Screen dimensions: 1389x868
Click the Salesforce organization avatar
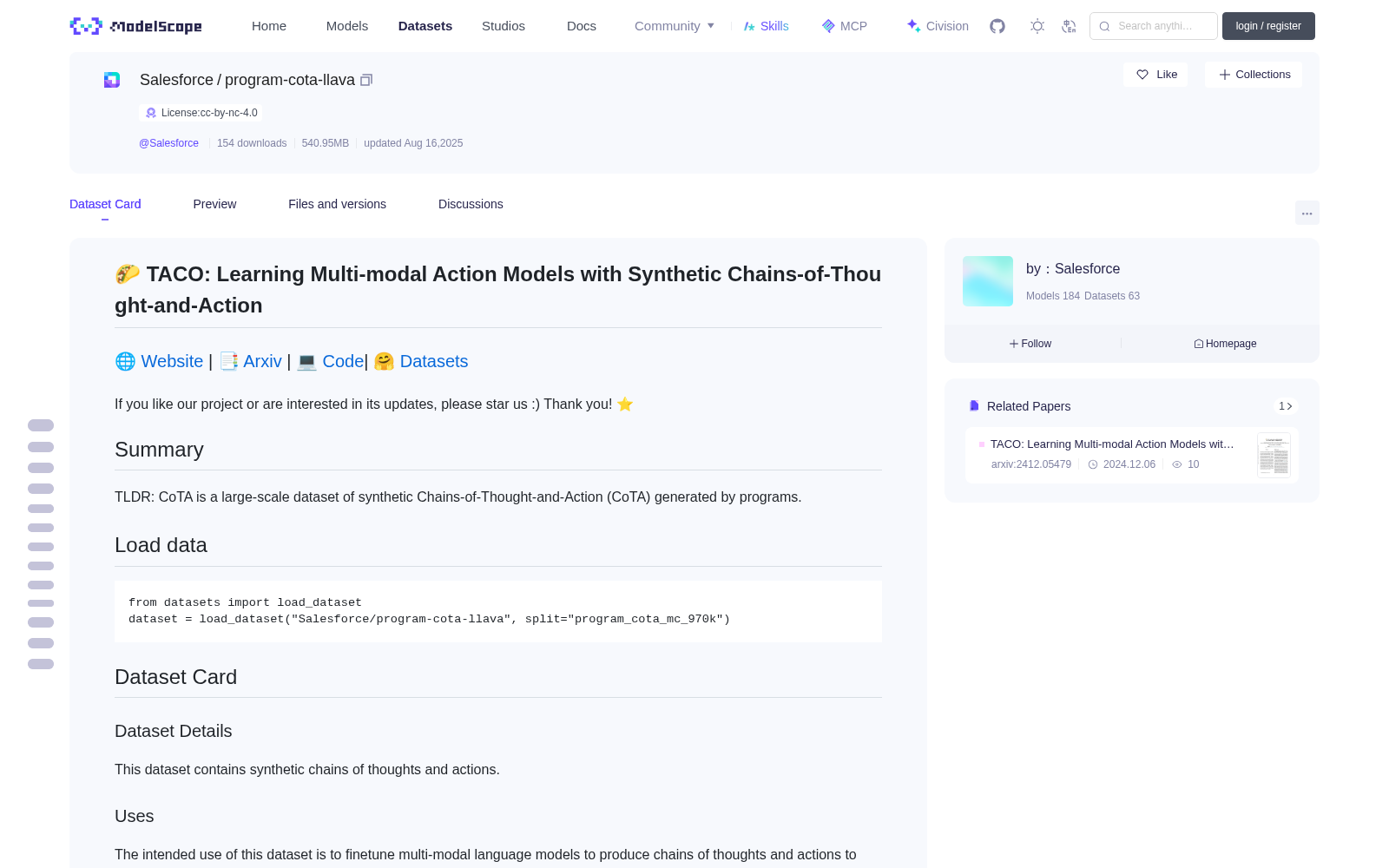point(988,281)
